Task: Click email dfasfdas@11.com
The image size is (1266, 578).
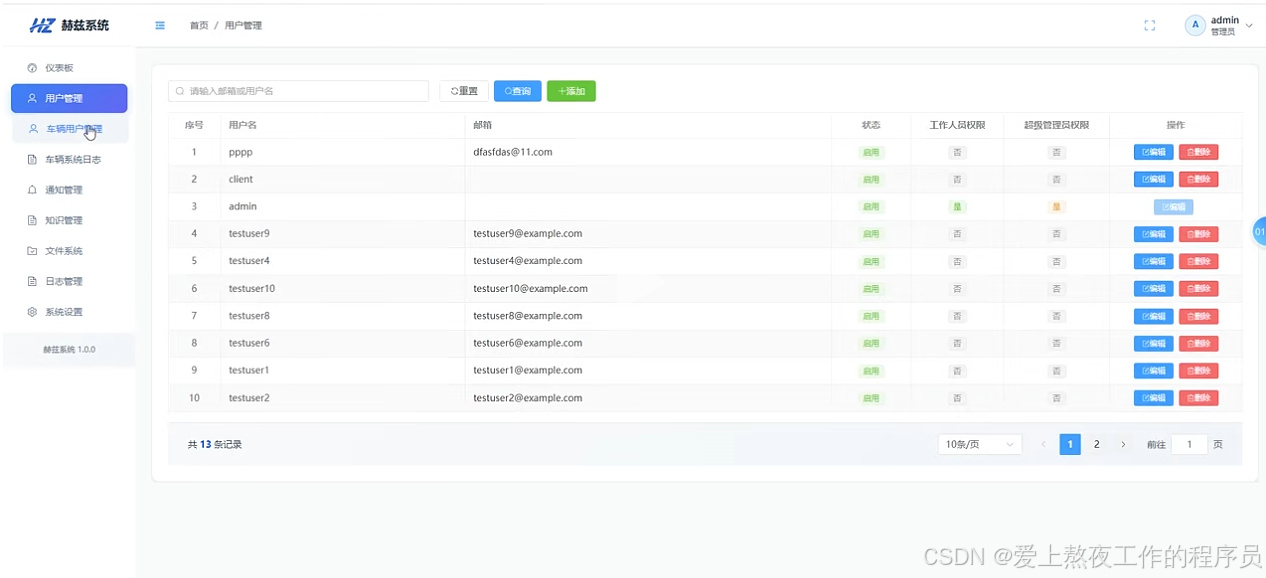Action: (513, 152)
